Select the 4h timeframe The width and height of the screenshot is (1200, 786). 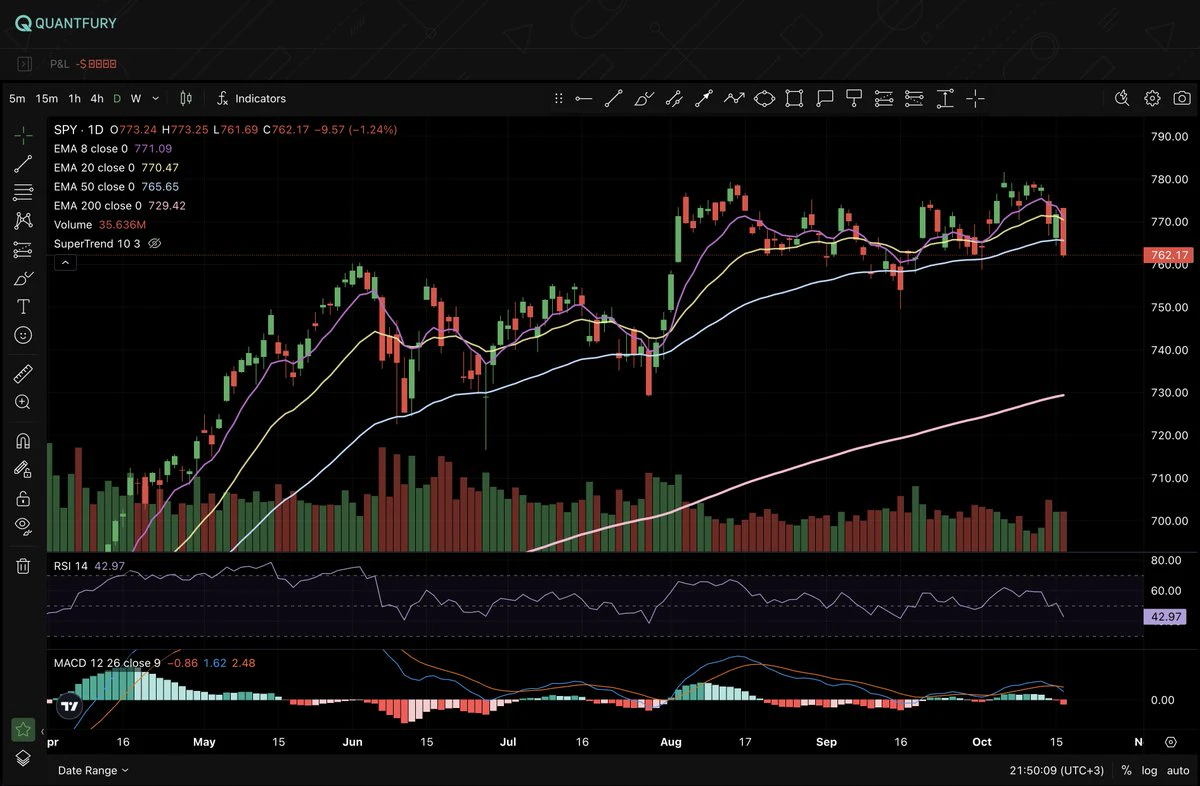pos(97,98)
